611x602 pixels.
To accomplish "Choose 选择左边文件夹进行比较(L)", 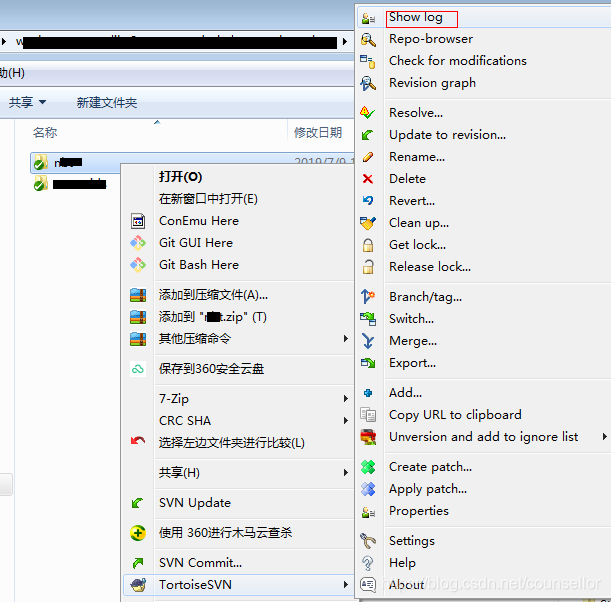I will [231, 443].
